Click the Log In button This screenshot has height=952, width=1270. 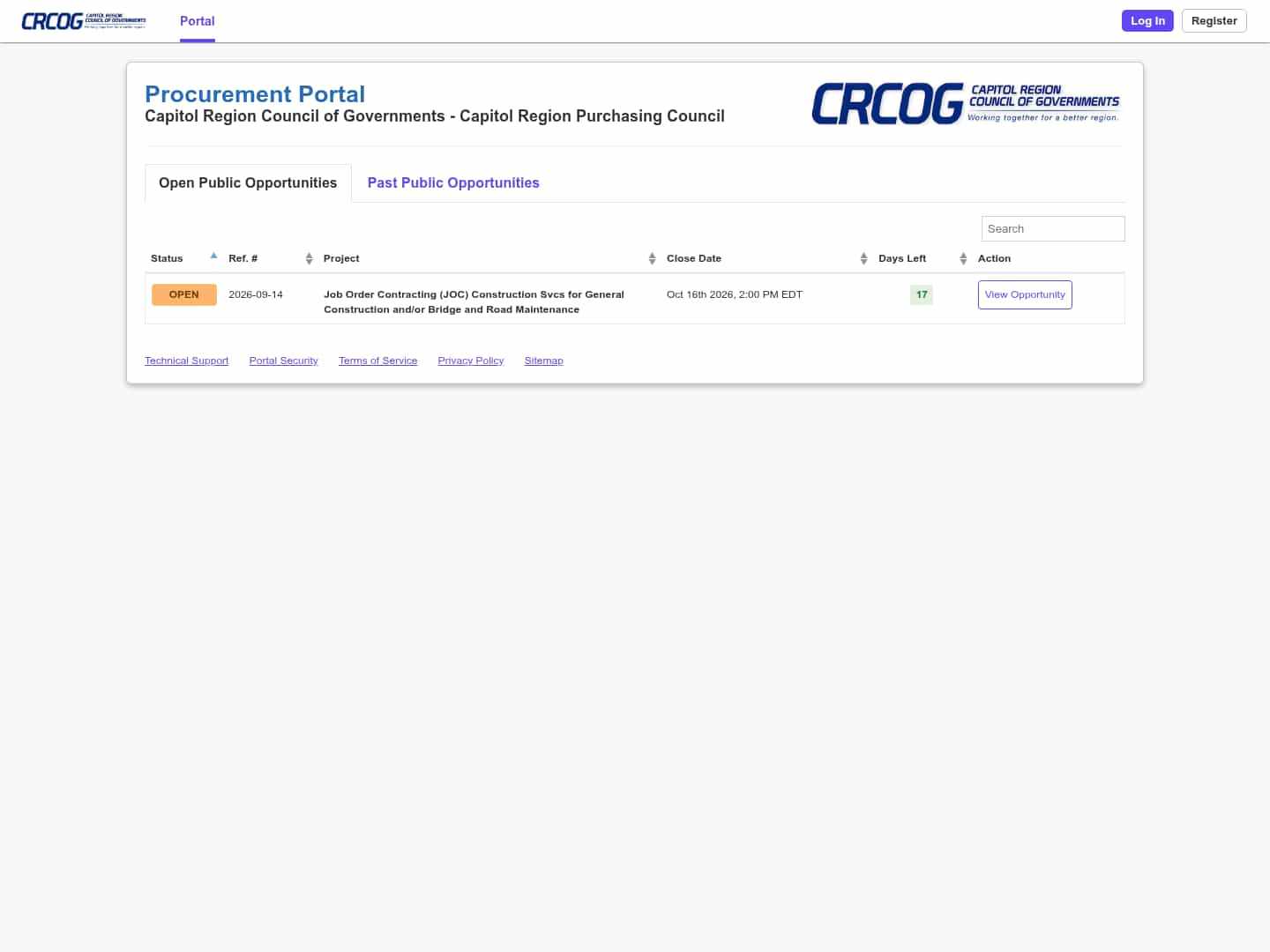tap(1147, 21)
